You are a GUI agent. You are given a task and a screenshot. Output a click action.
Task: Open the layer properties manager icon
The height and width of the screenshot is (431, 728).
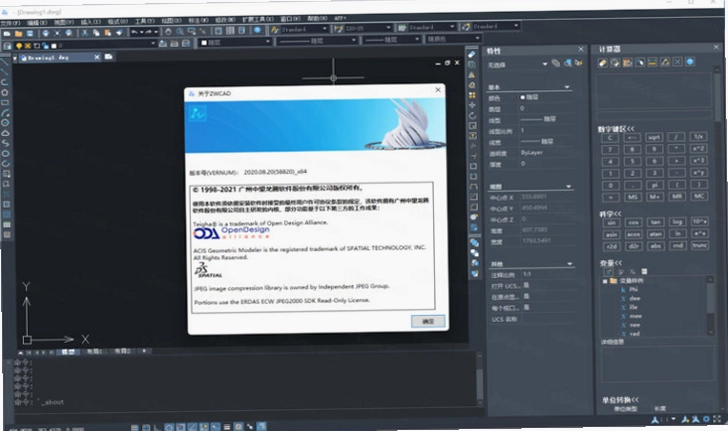click(7, 46)
